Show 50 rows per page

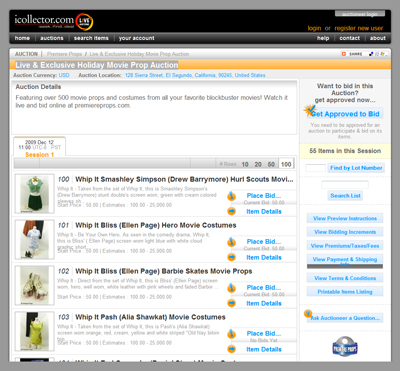[x=271, y=164]
